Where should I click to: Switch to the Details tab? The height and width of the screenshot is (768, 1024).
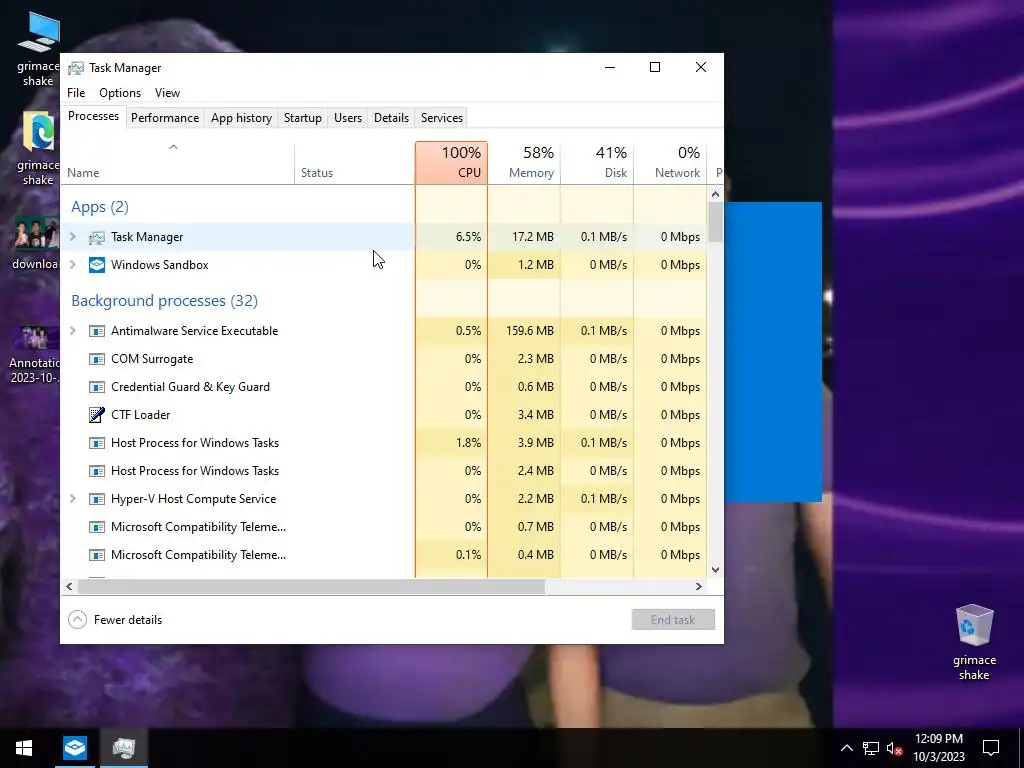tap(391, 118)
